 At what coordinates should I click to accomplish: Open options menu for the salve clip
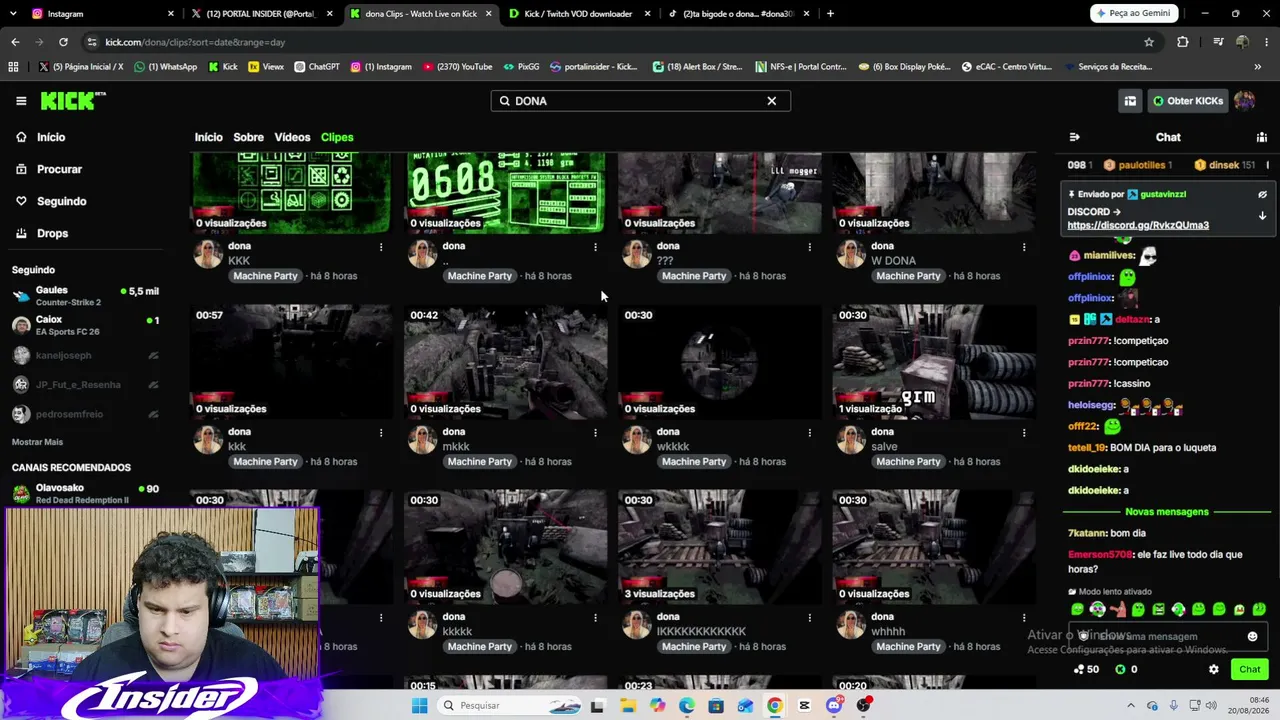pos(1023,432)
